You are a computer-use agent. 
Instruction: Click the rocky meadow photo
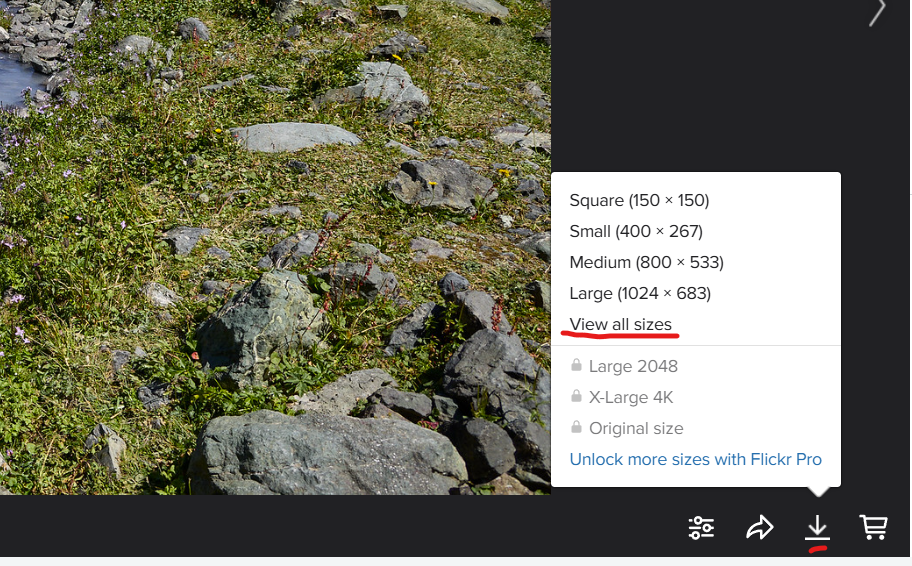[275, 247]
